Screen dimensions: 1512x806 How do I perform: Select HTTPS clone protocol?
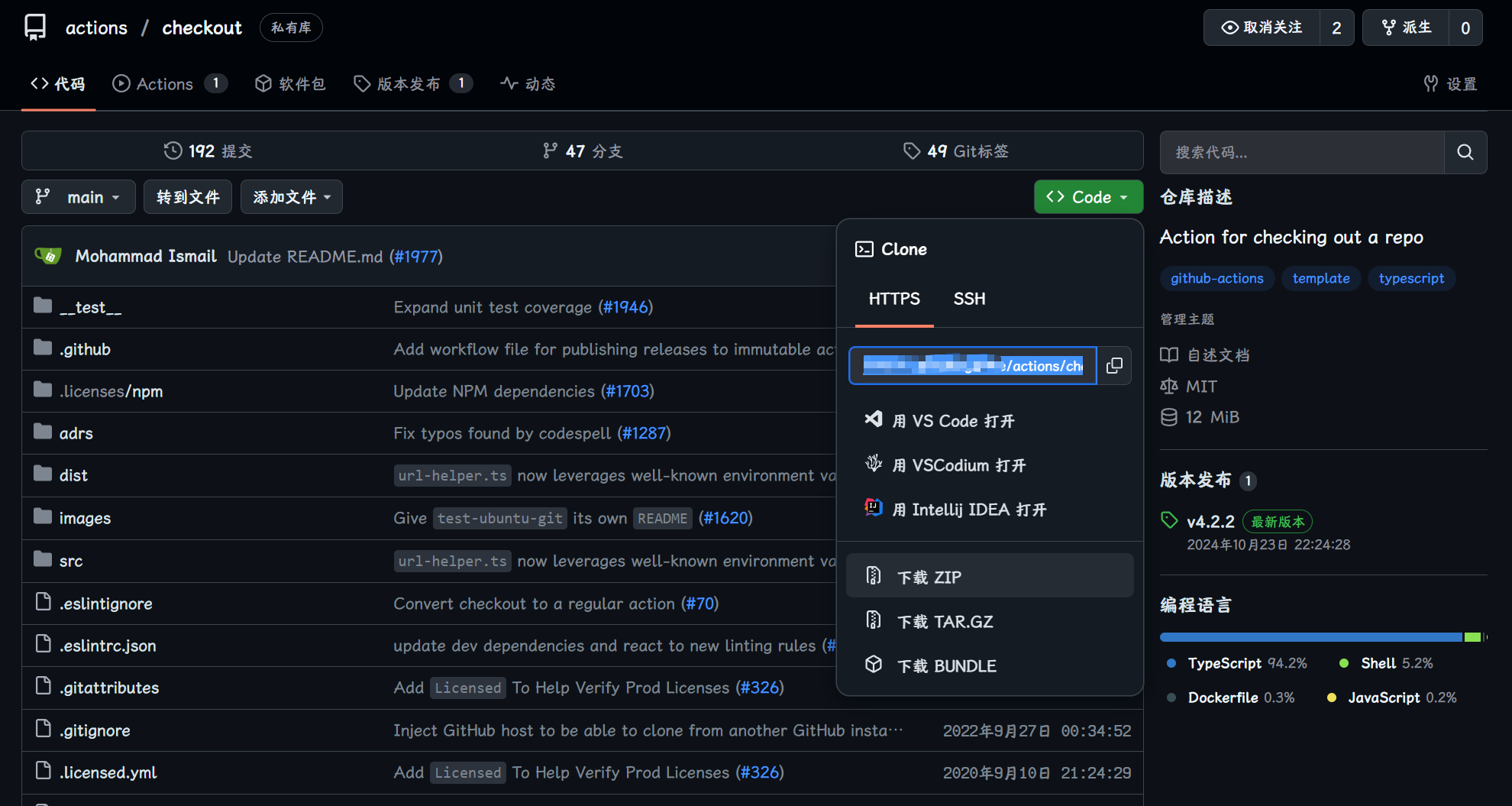[x=894, y=299]
